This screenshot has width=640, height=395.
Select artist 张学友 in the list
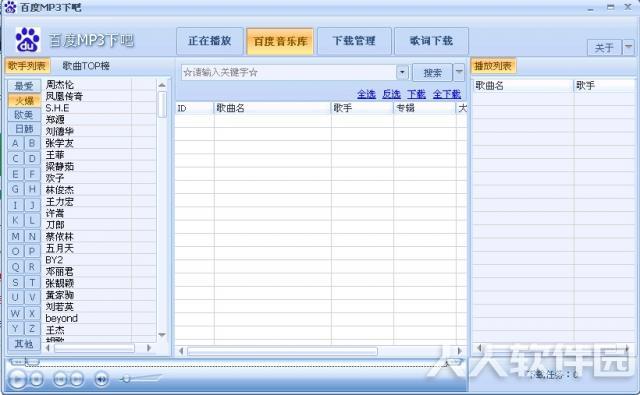(x=60, y=143)
